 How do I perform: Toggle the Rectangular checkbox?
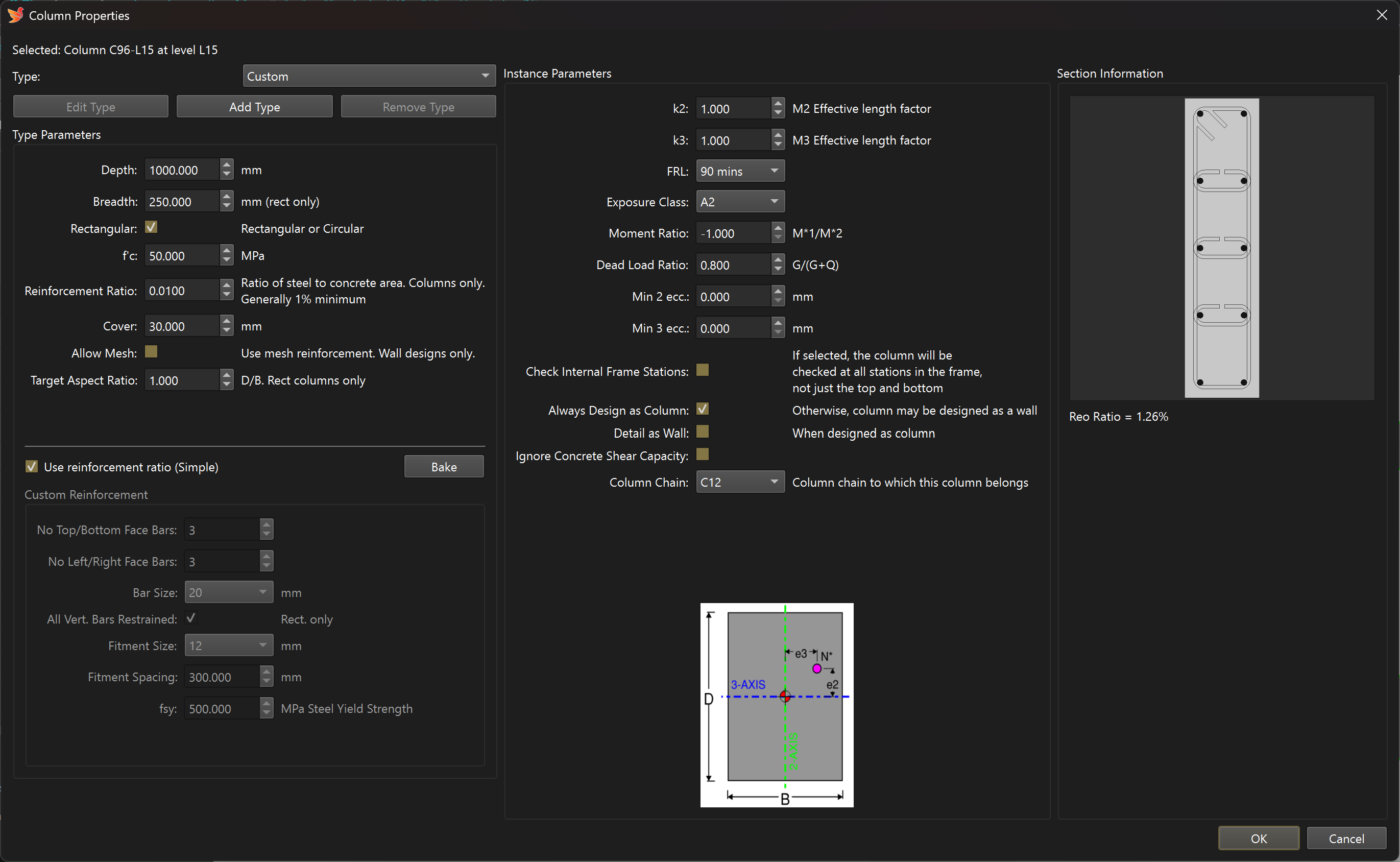pos(151,227)
